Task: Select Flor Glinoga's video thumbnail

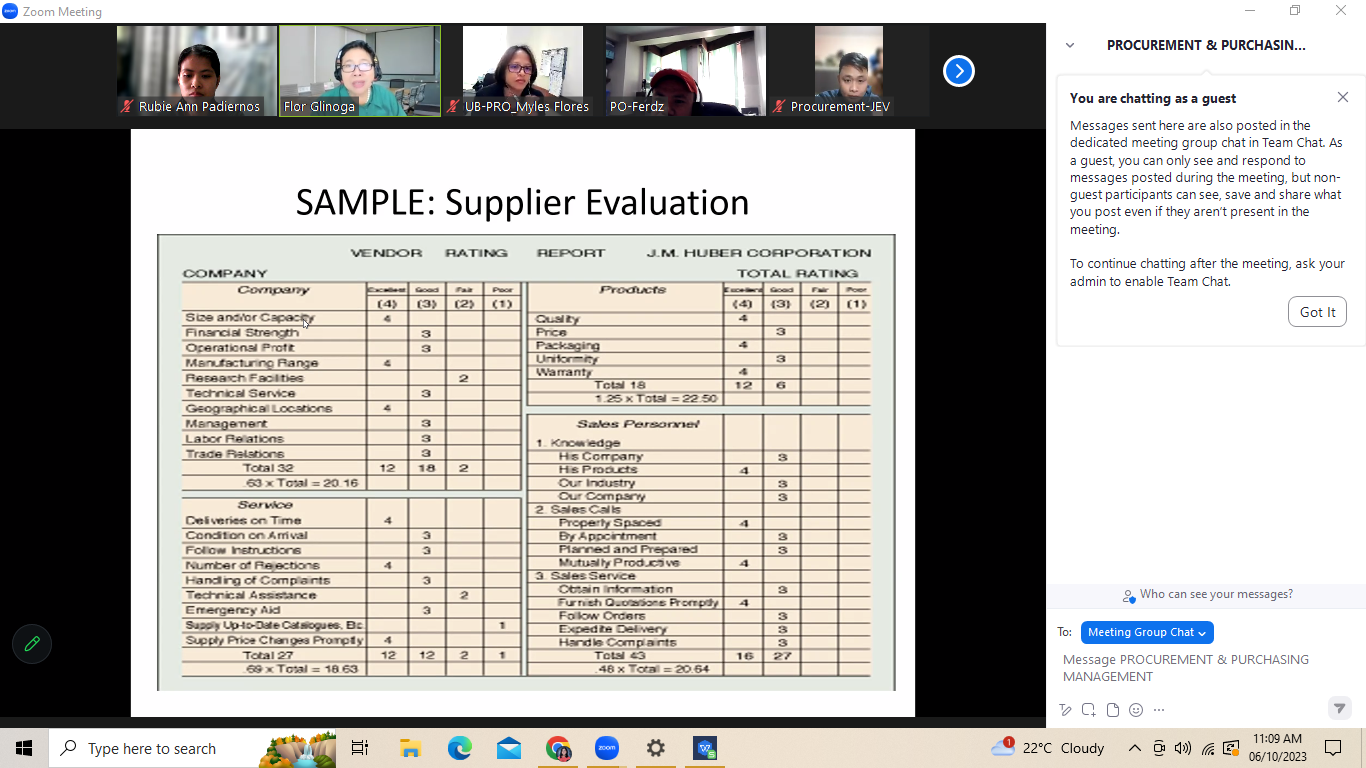Action: pyautogui.click(x=359, y=70)
